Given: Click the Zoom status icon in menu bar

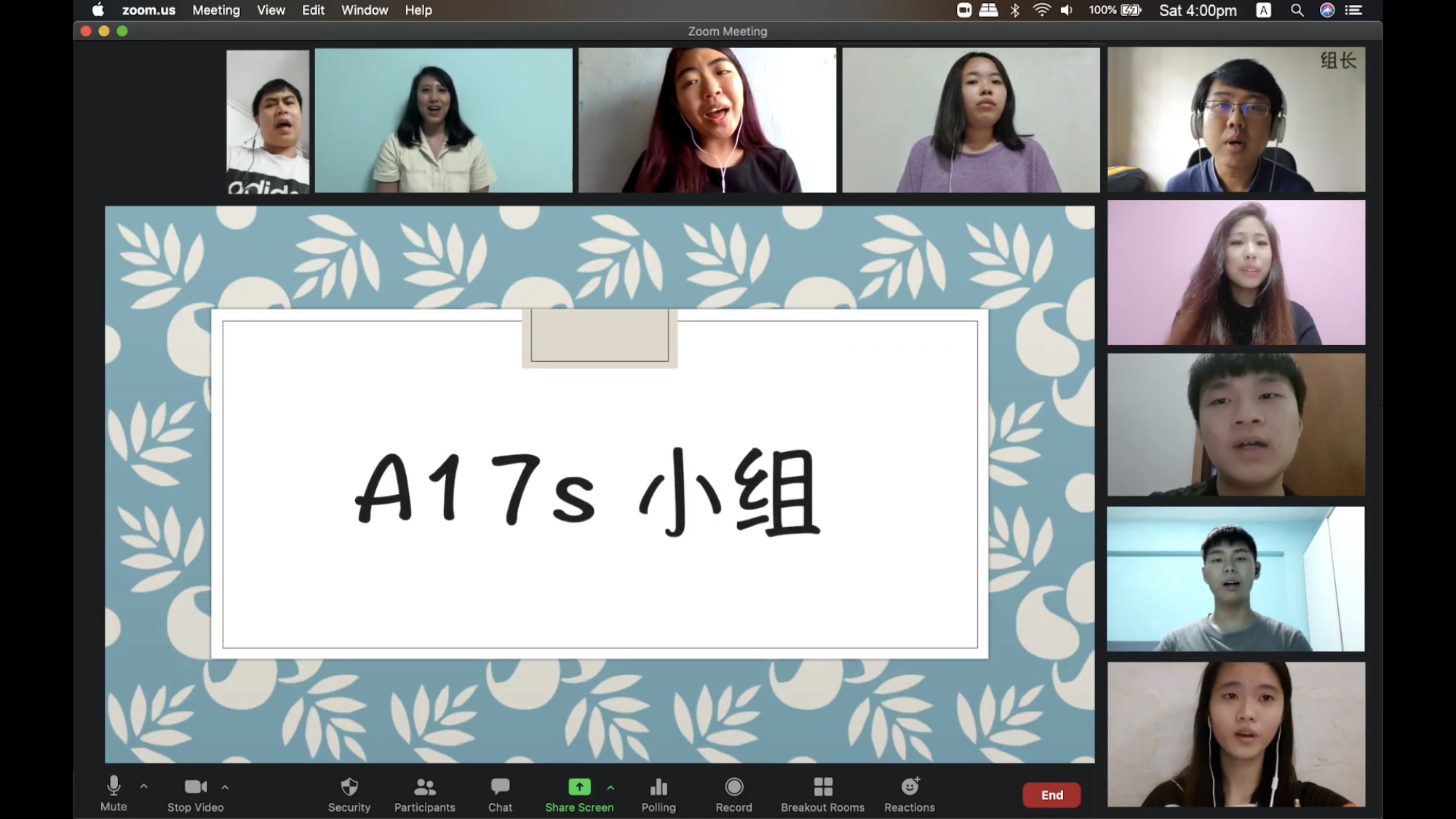Looking at the screenshot, I should [x=964, y=10].
